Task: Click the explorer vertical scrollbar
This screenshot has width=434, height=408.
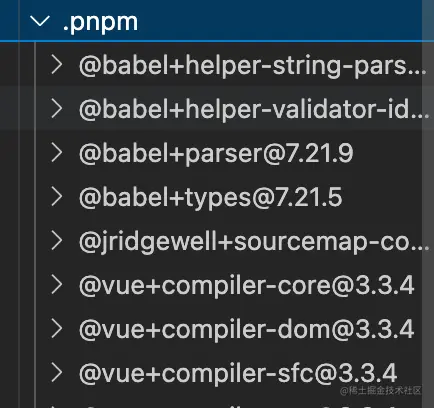Action: [428, 204]
